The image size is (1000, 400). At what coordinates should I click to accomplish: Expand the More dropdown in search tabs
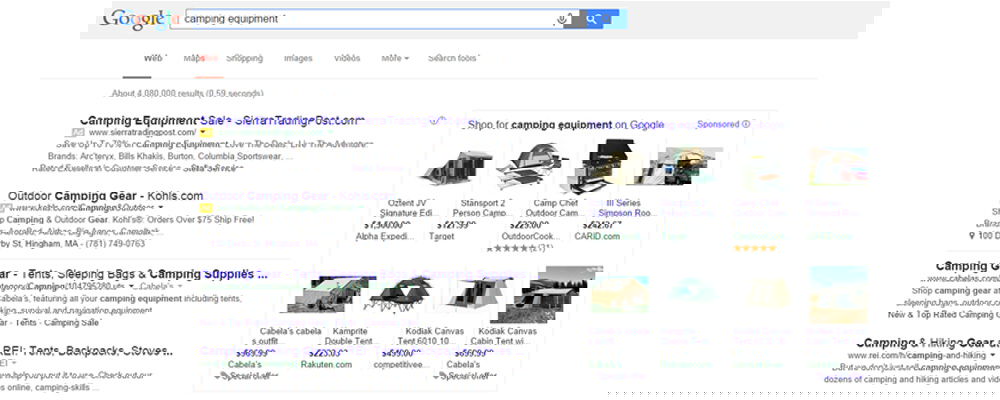click(395, 58)
